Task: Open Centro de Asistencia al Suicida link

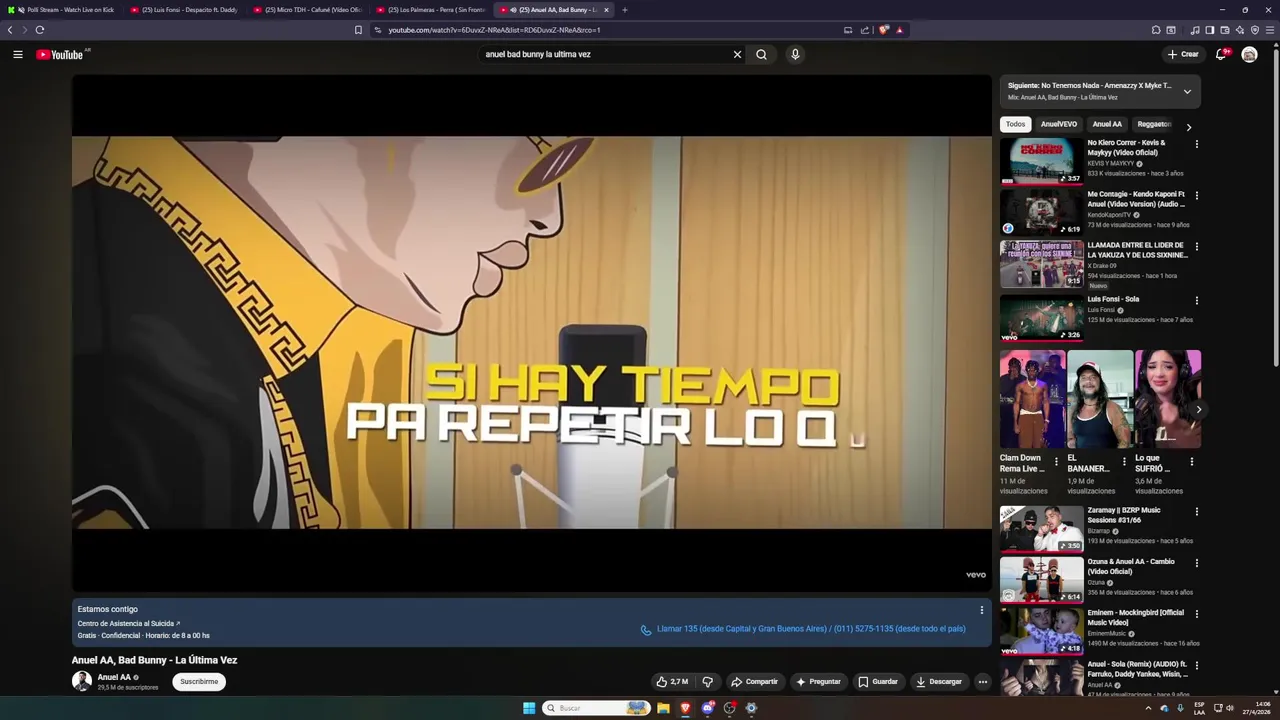Action: (x=128, y=623)
